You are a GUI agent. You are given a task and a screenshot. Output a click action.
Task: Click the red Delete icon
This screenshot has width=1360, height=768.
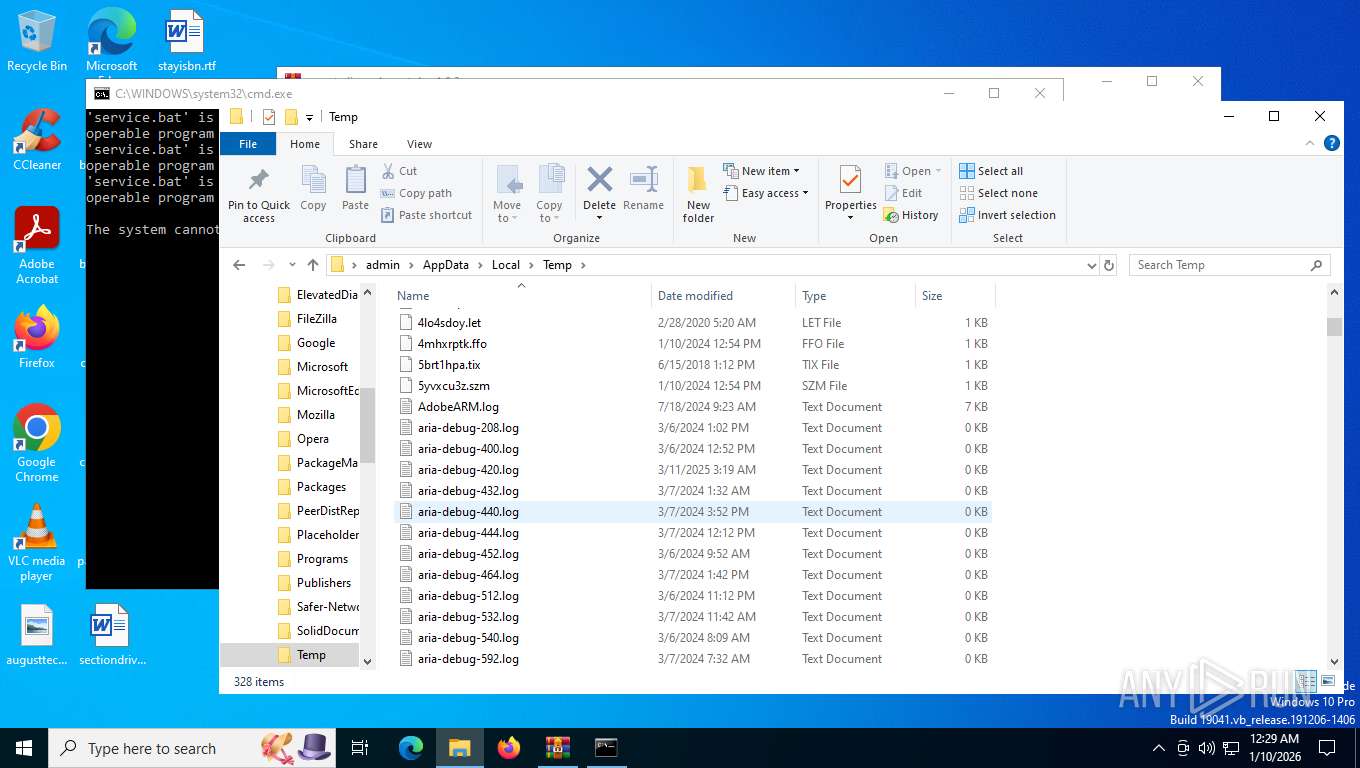coord(599,180)
